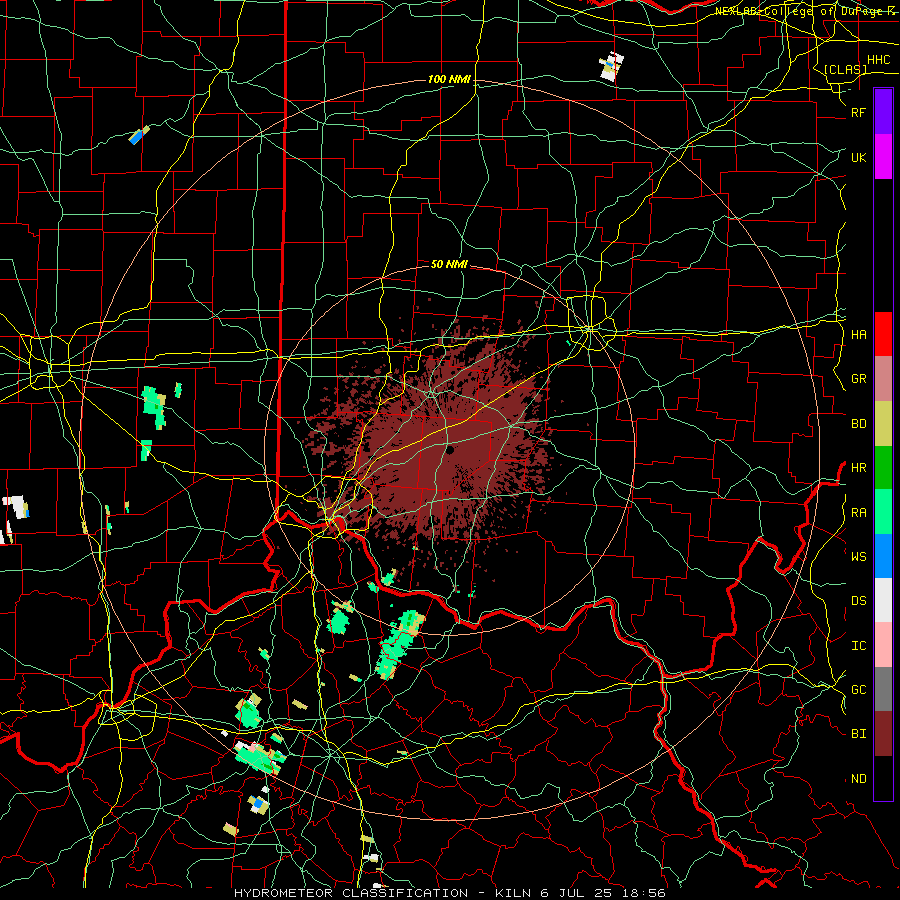The image size is (900, 900).
Task: Click the "BD" legend label
Action: pyautogui.click(x=858, y=424)
